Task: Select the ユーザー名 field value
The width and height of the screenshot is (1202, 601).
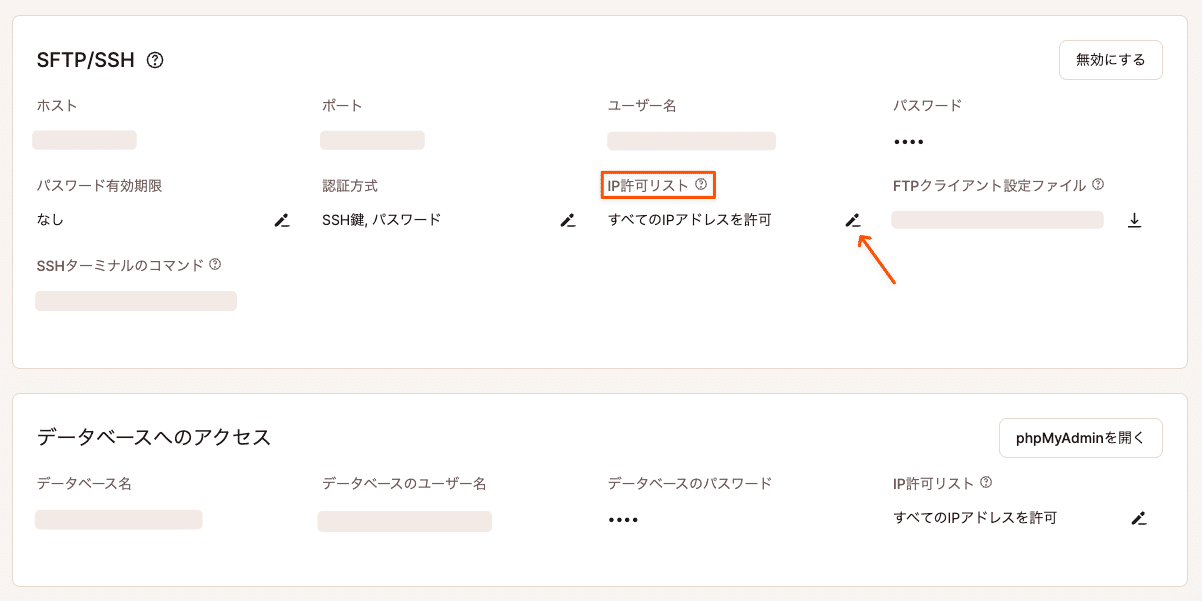Action: coord(690,141)
